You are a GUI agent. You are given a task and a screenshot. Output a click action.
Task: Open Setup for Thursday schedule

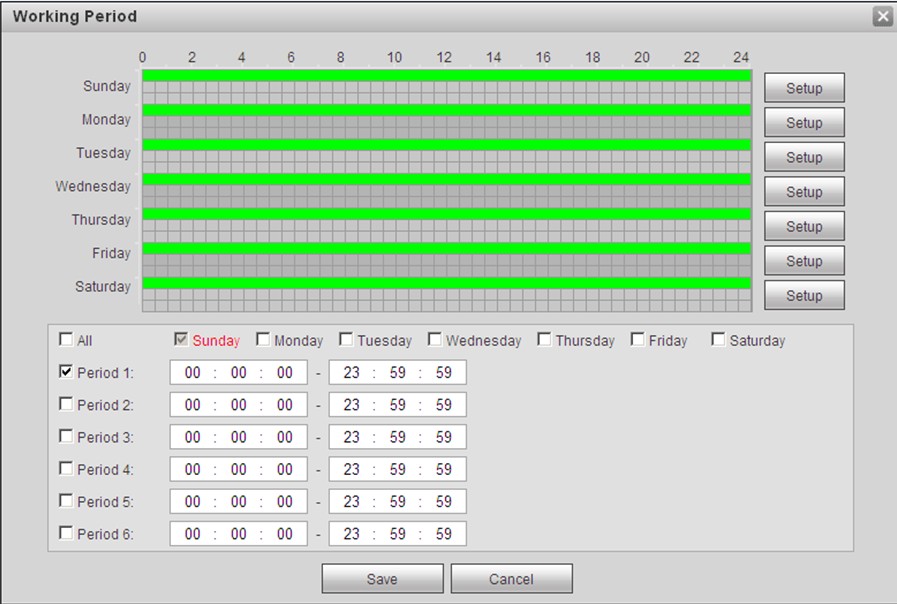804,226
